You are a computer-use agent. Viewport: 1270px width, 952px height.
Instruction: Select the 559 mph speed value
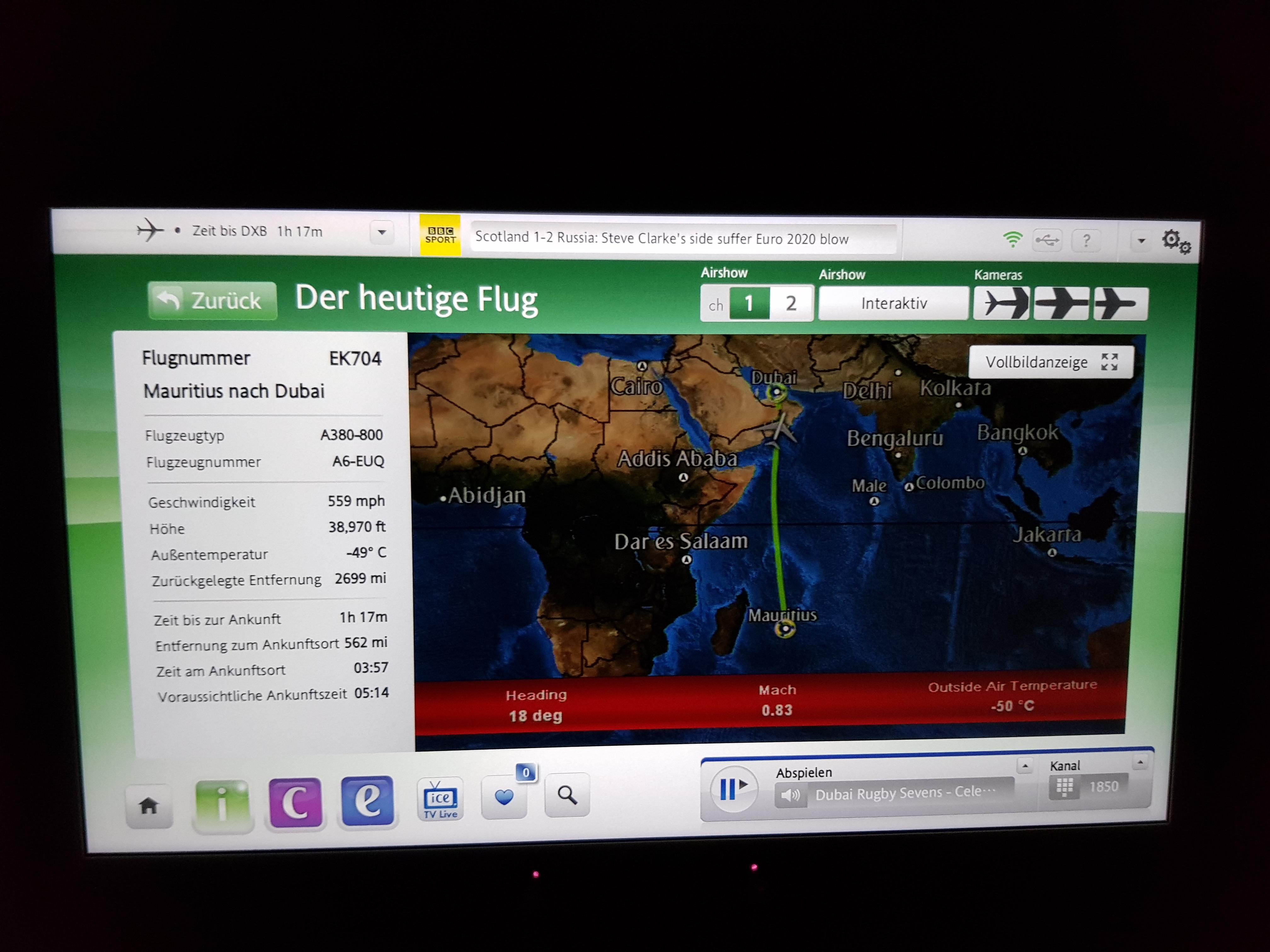[356, 501]
